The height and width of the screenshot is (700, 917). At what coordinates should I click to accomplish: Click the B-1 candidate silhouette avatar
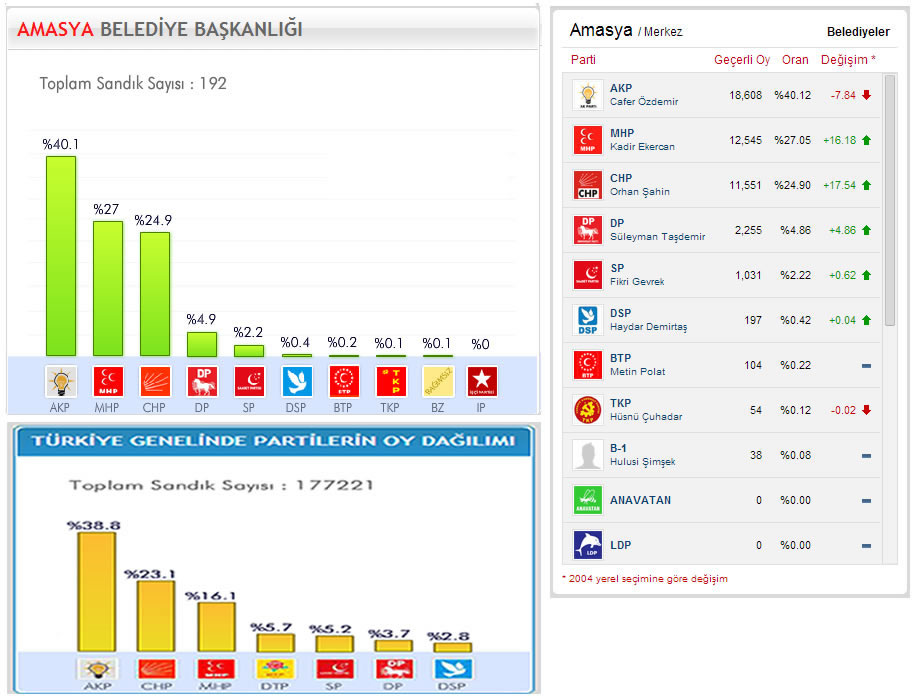pos(587,455)
